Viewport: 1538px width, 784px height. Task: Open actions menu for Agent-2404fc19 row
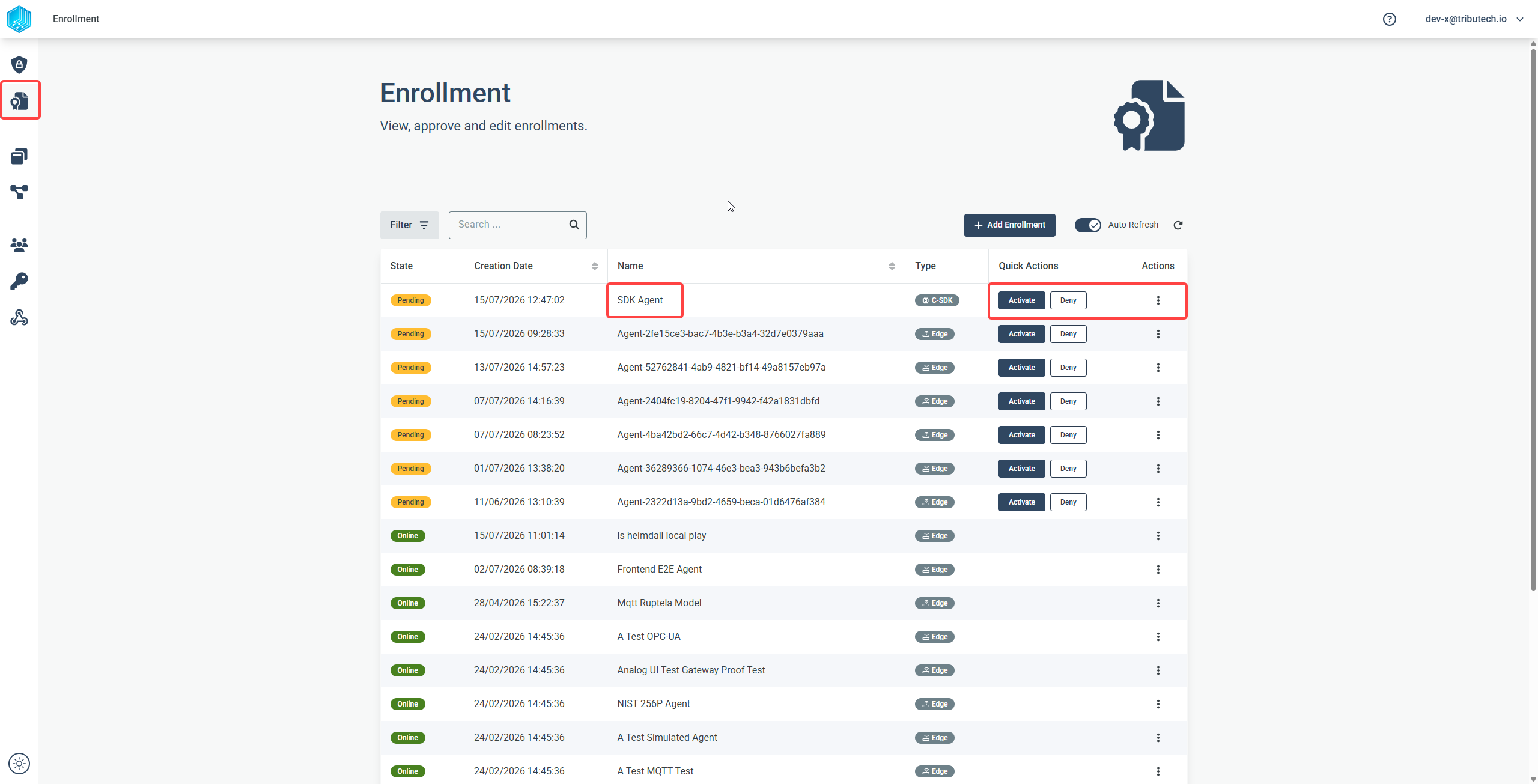(1158, 401)
